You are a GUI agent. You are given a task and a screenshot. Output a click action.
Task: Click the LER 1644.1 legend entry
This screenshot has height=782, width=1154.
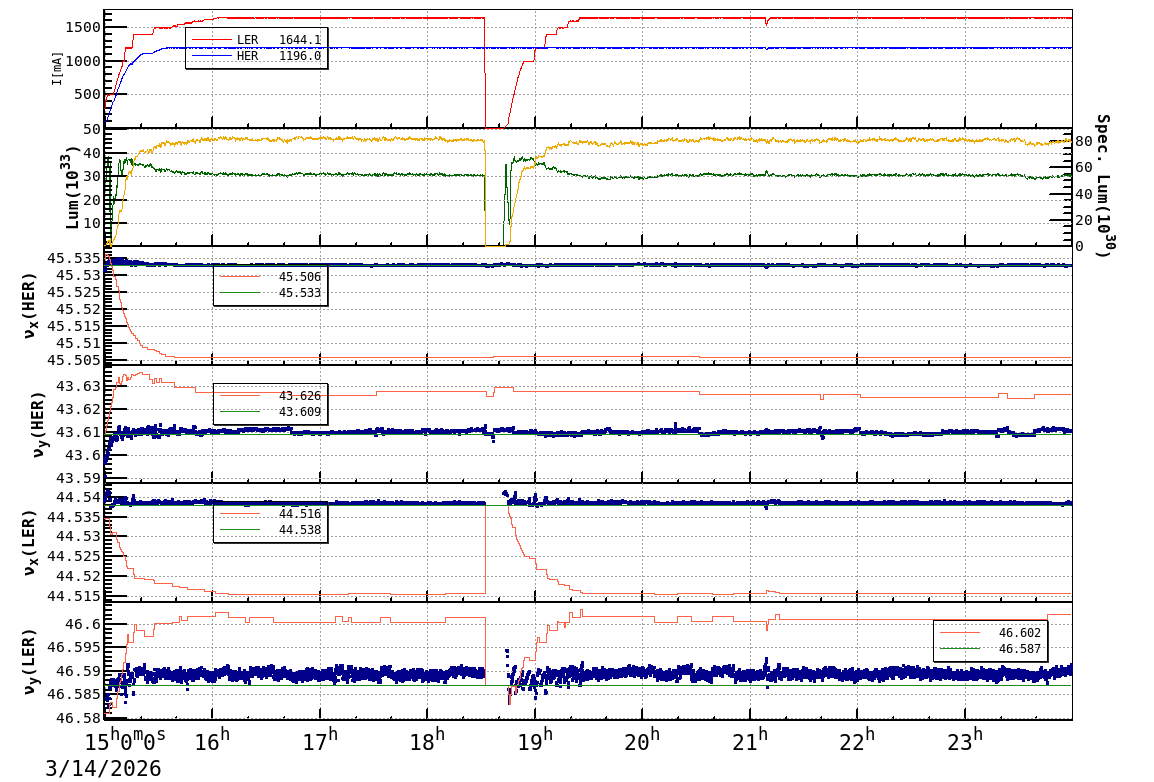pyautogui.click(x=256, y=40)
